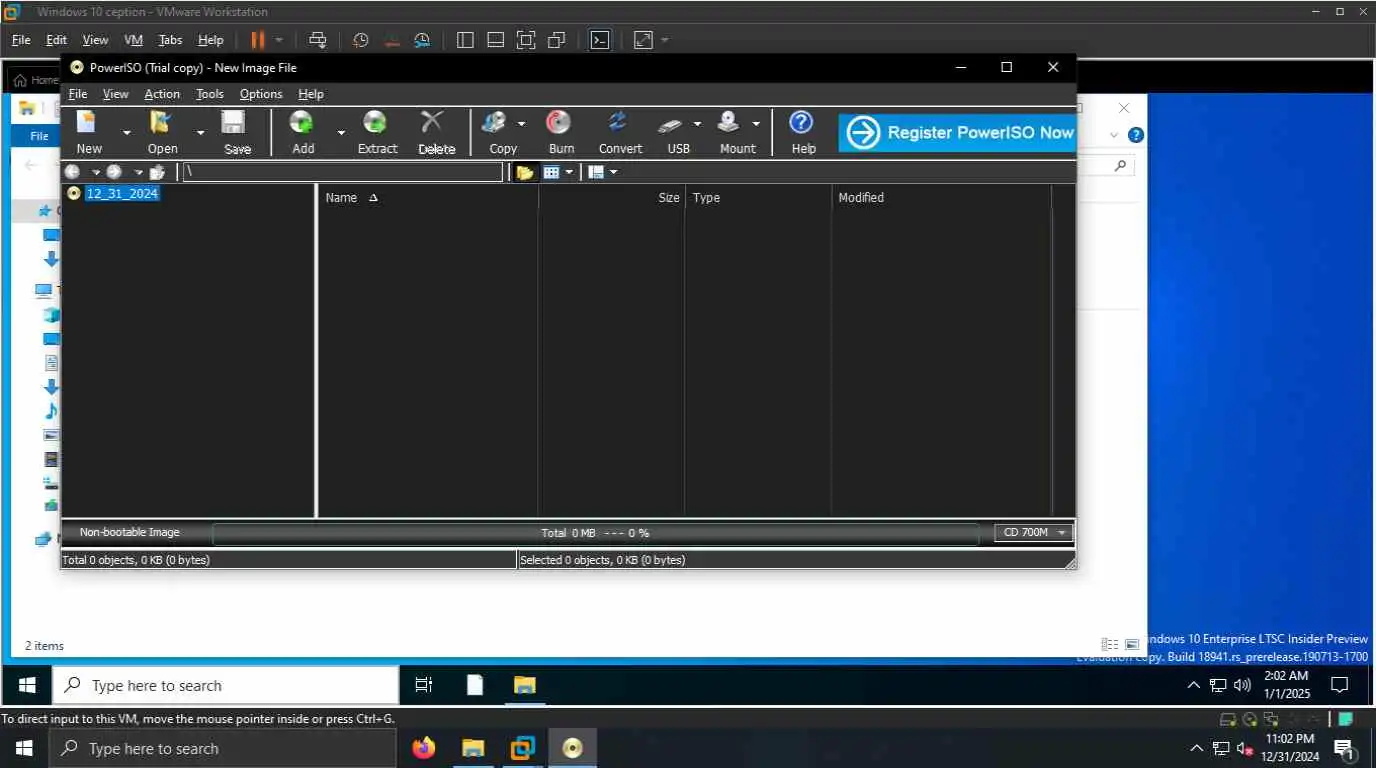Click the Copy disc toolbar icon
Image resolution: width=1376 pixels, height=768 pixels.
(494, 123)
